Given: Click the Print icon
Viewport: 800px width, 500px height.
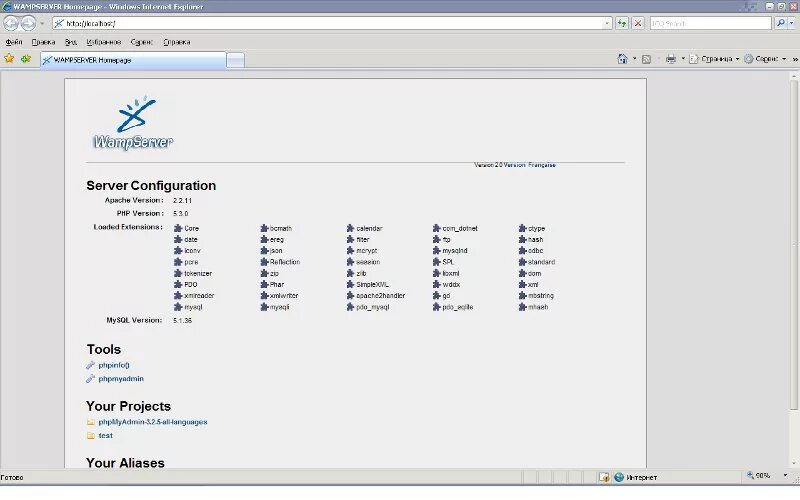Looking at the screenshot, I should click(671, 59).
